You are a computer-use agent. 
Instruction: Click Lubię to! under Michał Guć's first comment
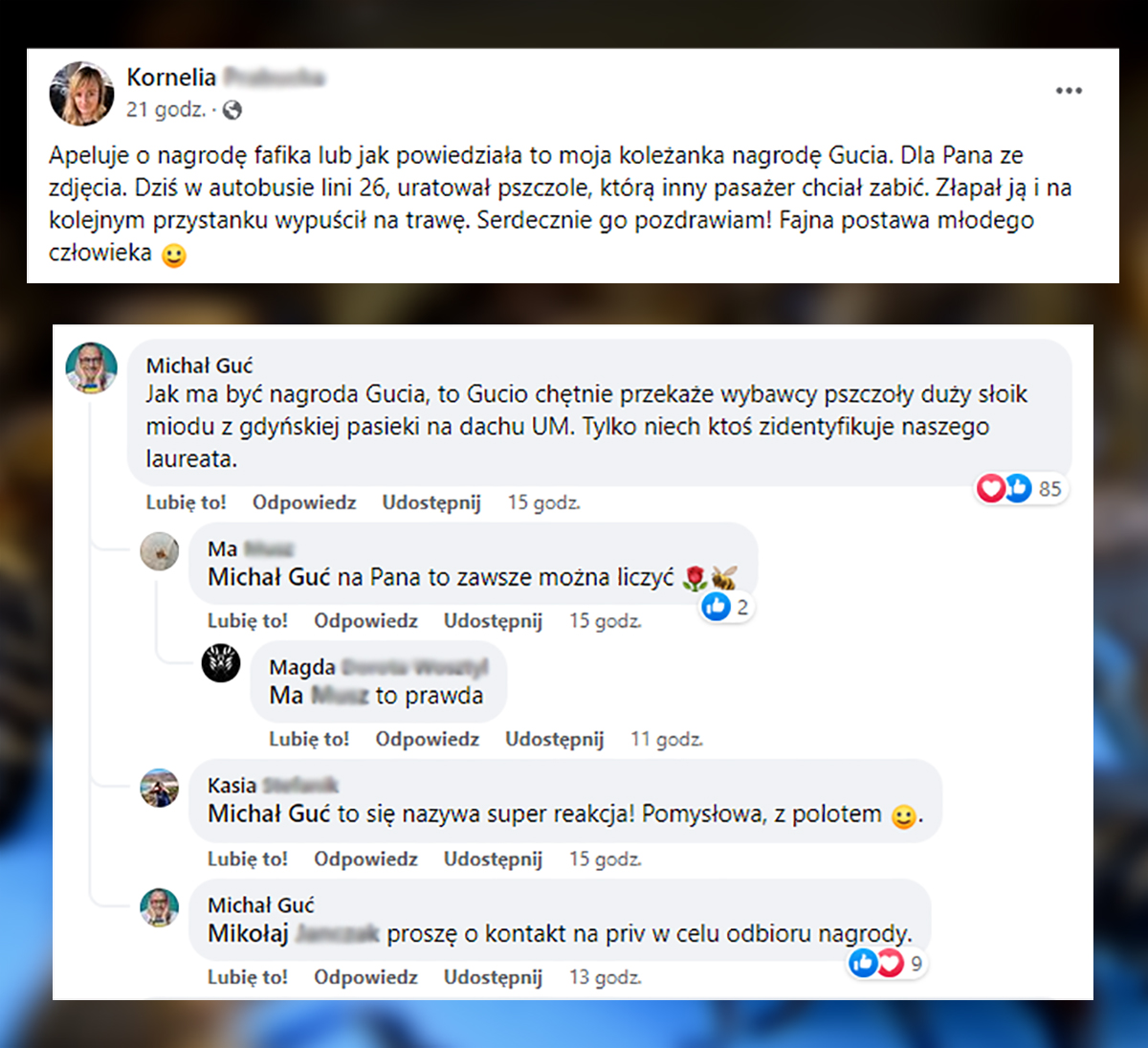click(x=186, y=502)
